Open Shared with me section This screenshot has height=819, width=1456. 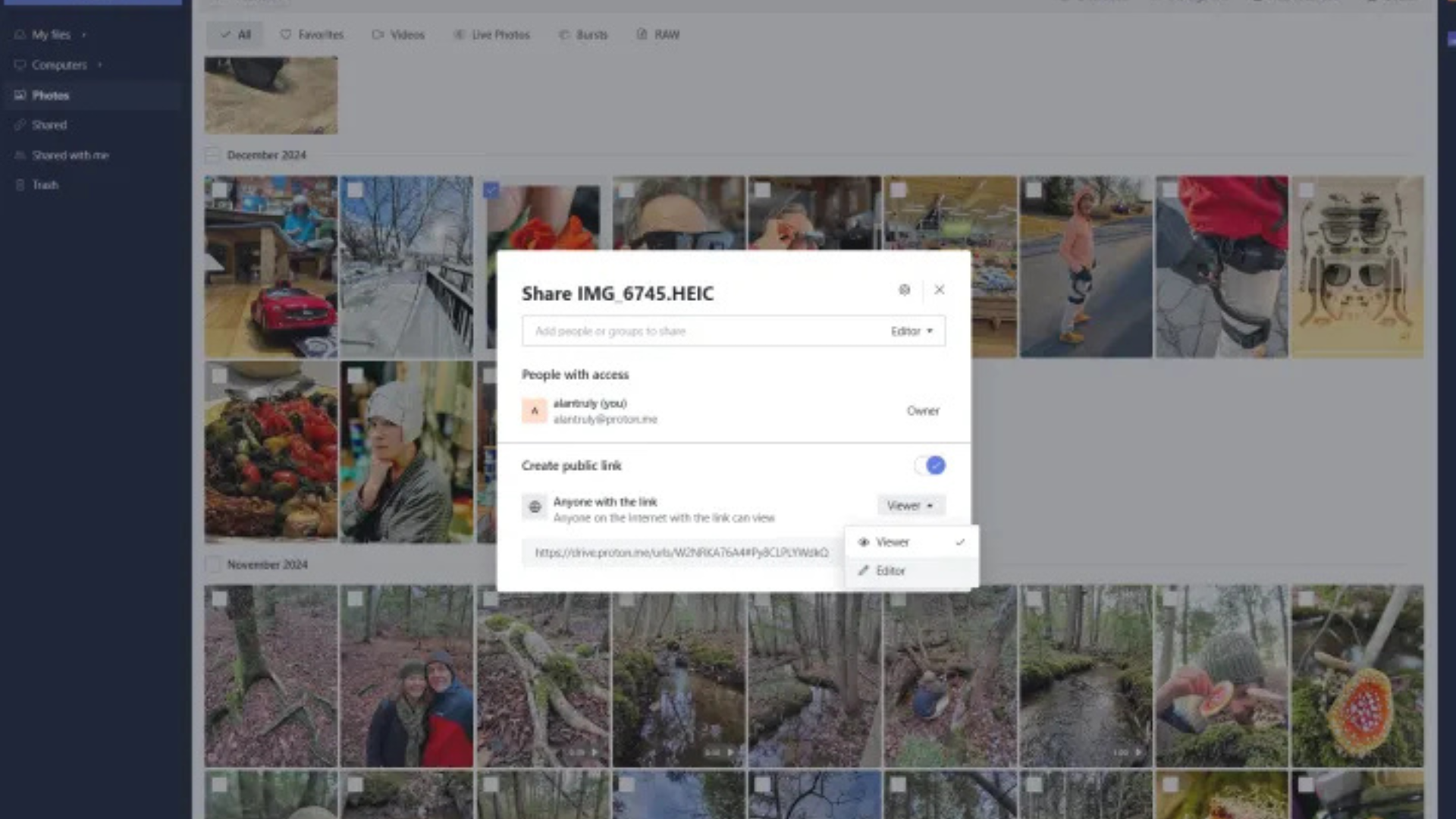pos(70,155)
